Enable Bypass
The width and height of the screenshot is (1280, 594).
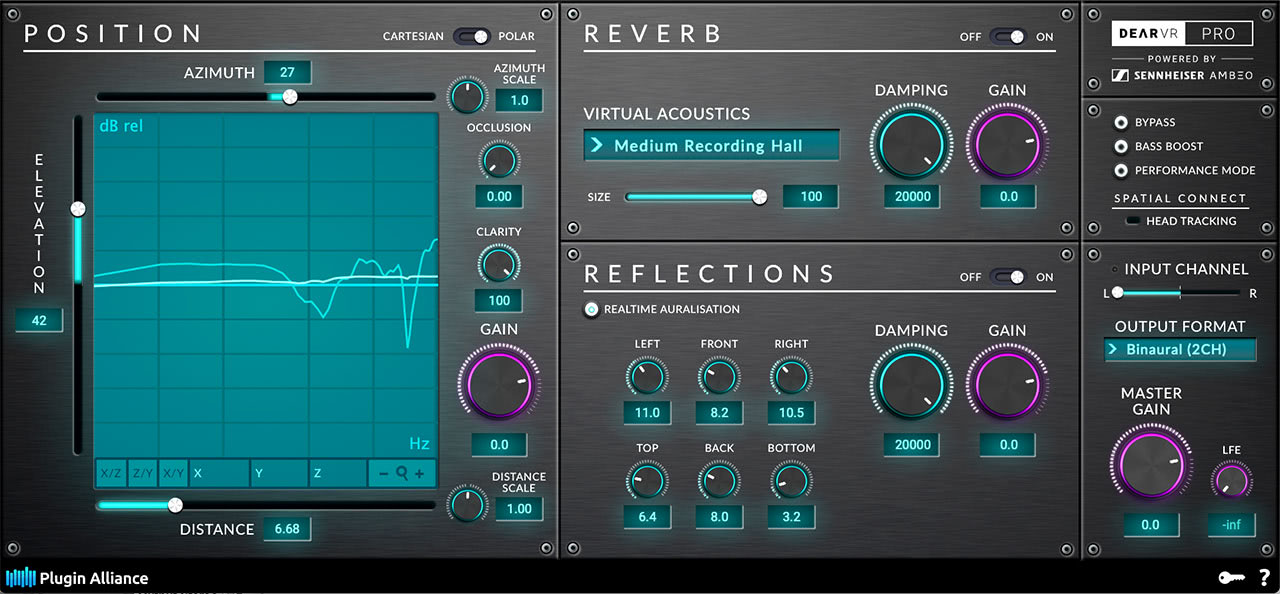(x=1121, y=122)
